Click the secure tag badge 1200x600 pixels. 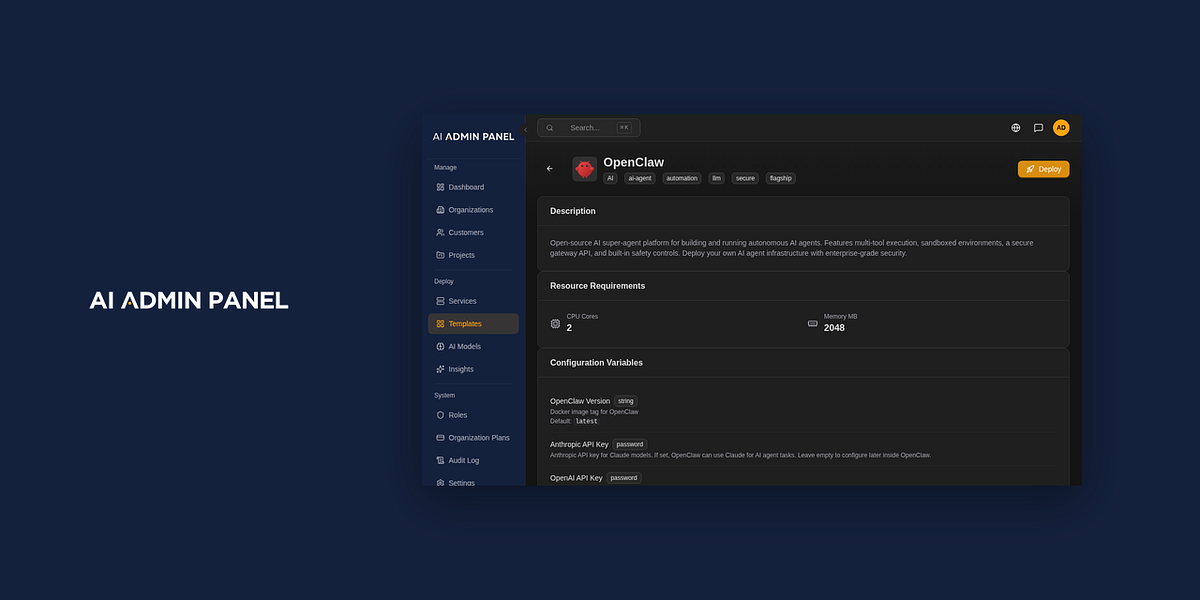click(745, 178)
